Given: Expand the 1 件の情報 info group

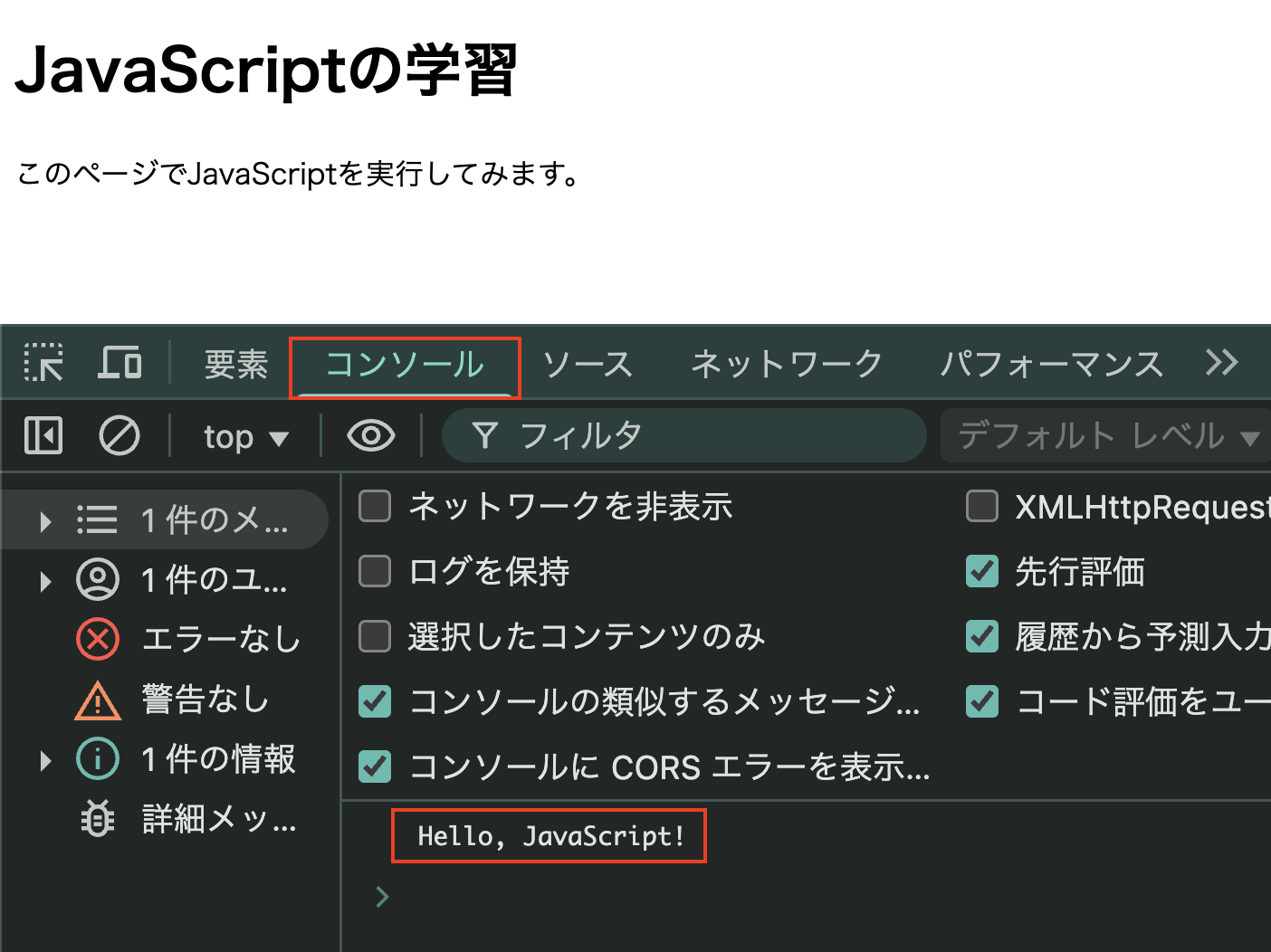Looking at the screenshot, I should pyautogui.click(x=45, y=759).
